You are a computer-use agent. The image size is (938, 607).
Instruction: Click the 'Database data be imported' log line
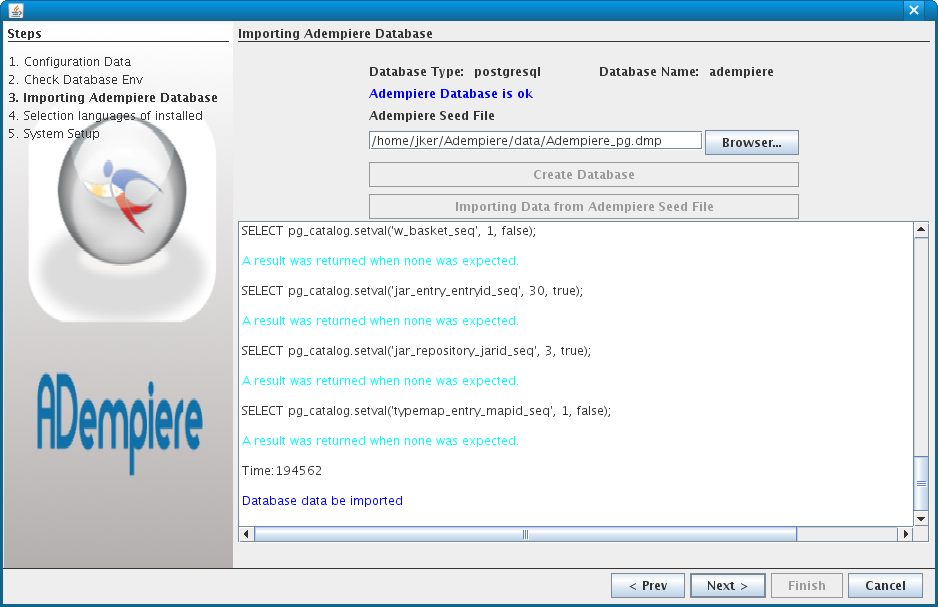click(x=322, y=501)
